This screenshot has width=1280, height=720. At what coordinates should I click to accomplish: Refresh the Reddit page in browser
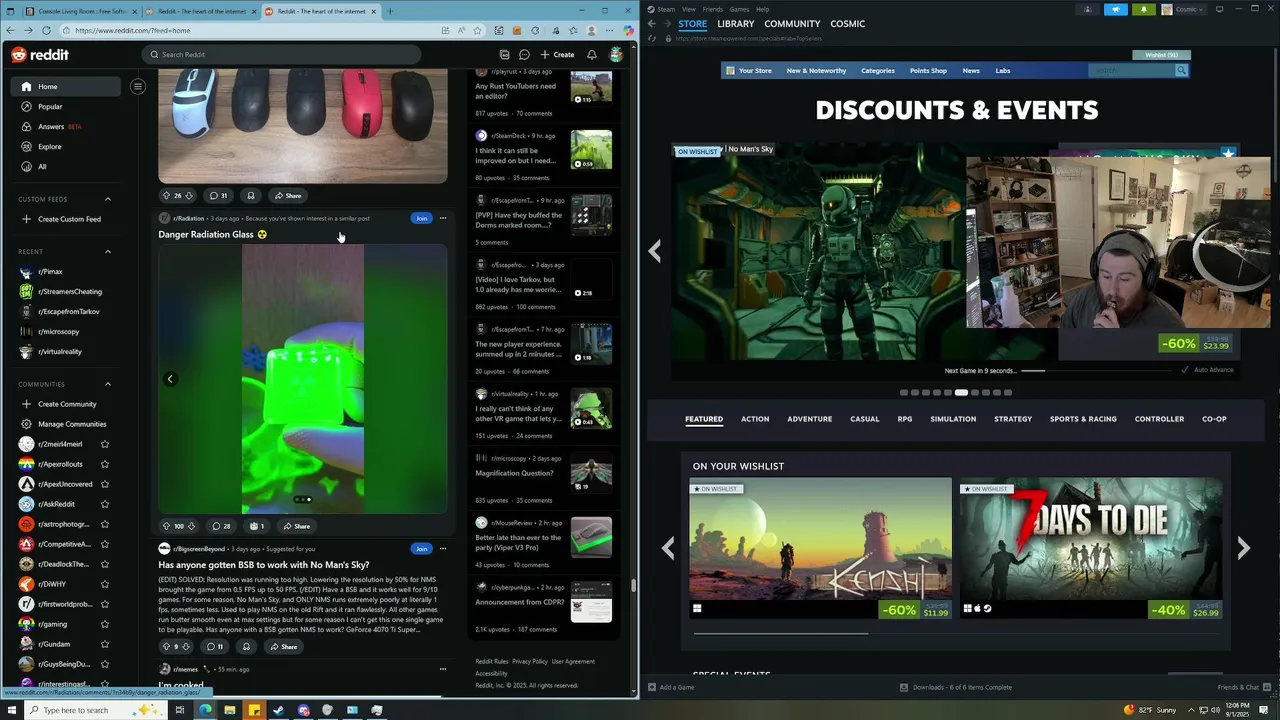coord(46,30)
